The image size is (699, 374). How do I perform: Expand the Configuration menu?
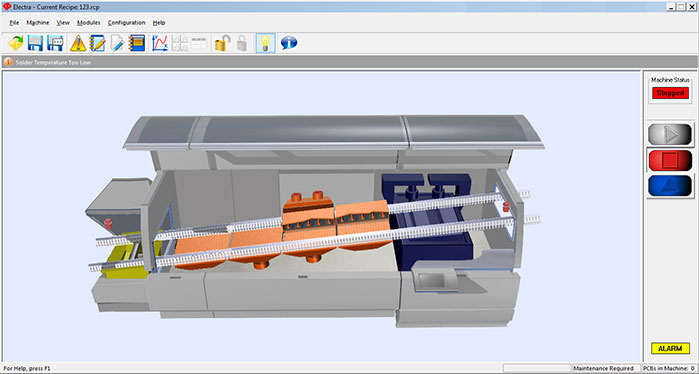127,23
